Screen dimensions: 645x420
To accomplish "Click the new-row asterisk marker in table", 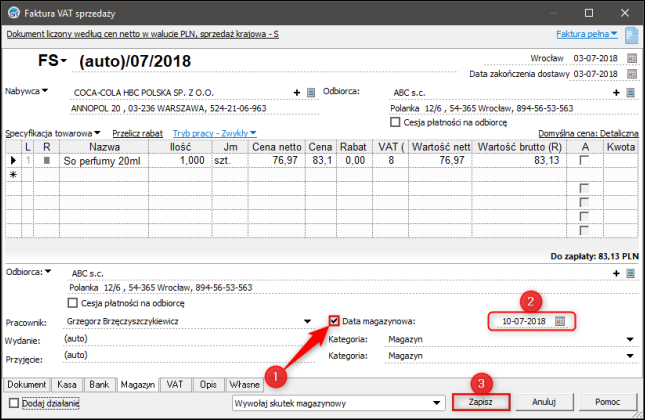I will 13,175.
